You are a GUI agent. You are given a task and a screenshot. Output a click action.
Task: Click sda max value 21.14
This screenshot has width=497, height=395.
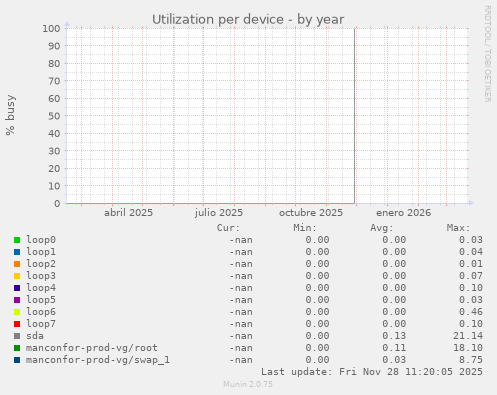(468, 336)
